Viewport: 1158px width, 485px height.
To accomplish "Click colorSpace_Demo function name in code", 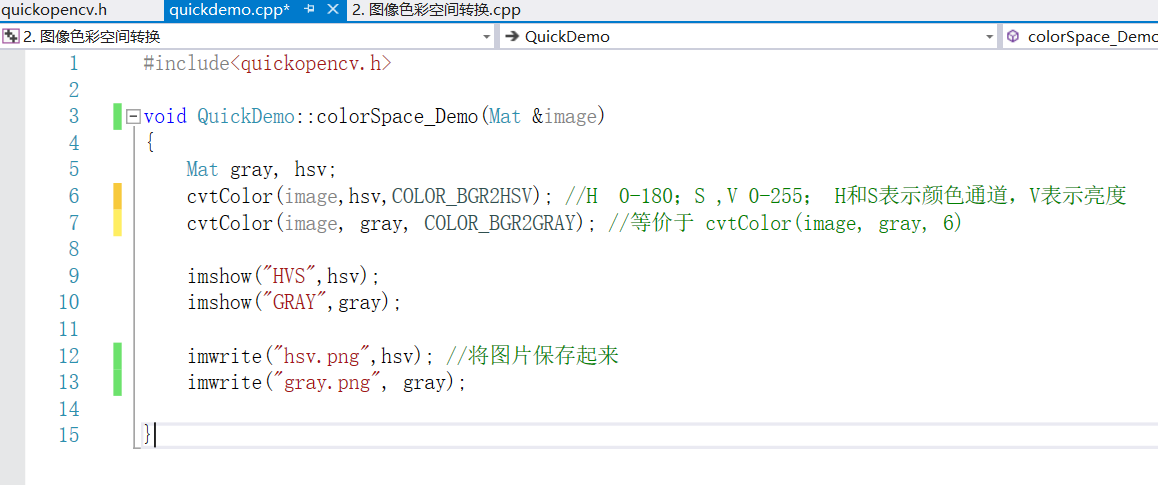I will [x=397, y=117].
